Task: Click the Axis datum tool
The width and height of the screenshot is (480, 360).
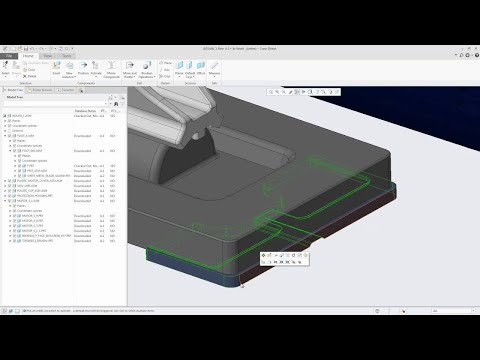Action: click(x=165, y=70)
